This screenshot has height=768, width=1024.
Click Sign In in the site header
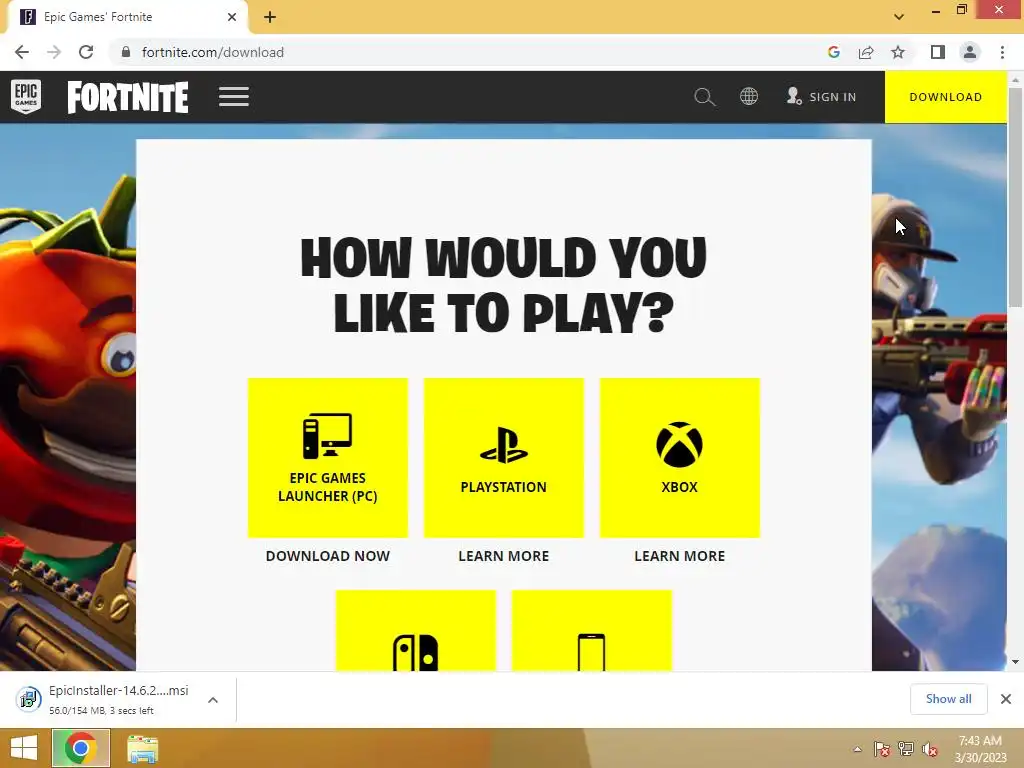822,97
